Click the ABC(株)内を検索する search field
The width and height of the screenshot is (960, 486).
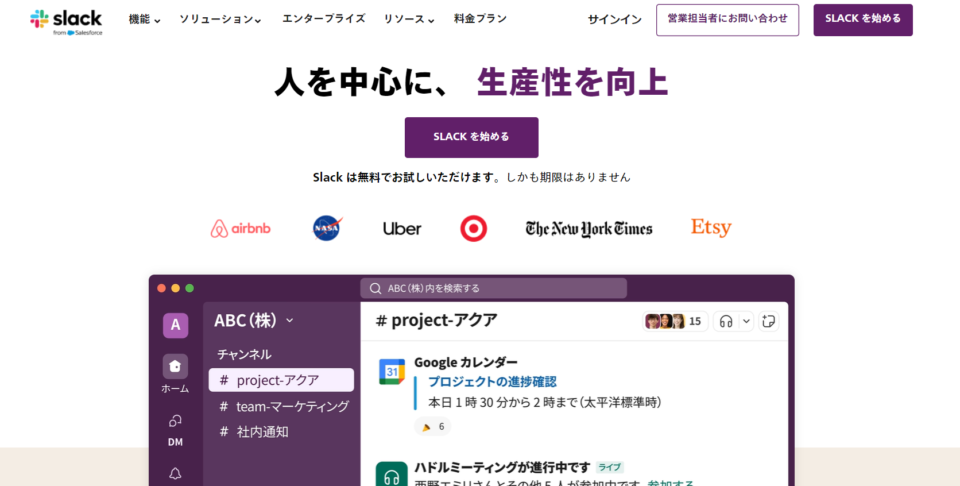tap(493, 288)
